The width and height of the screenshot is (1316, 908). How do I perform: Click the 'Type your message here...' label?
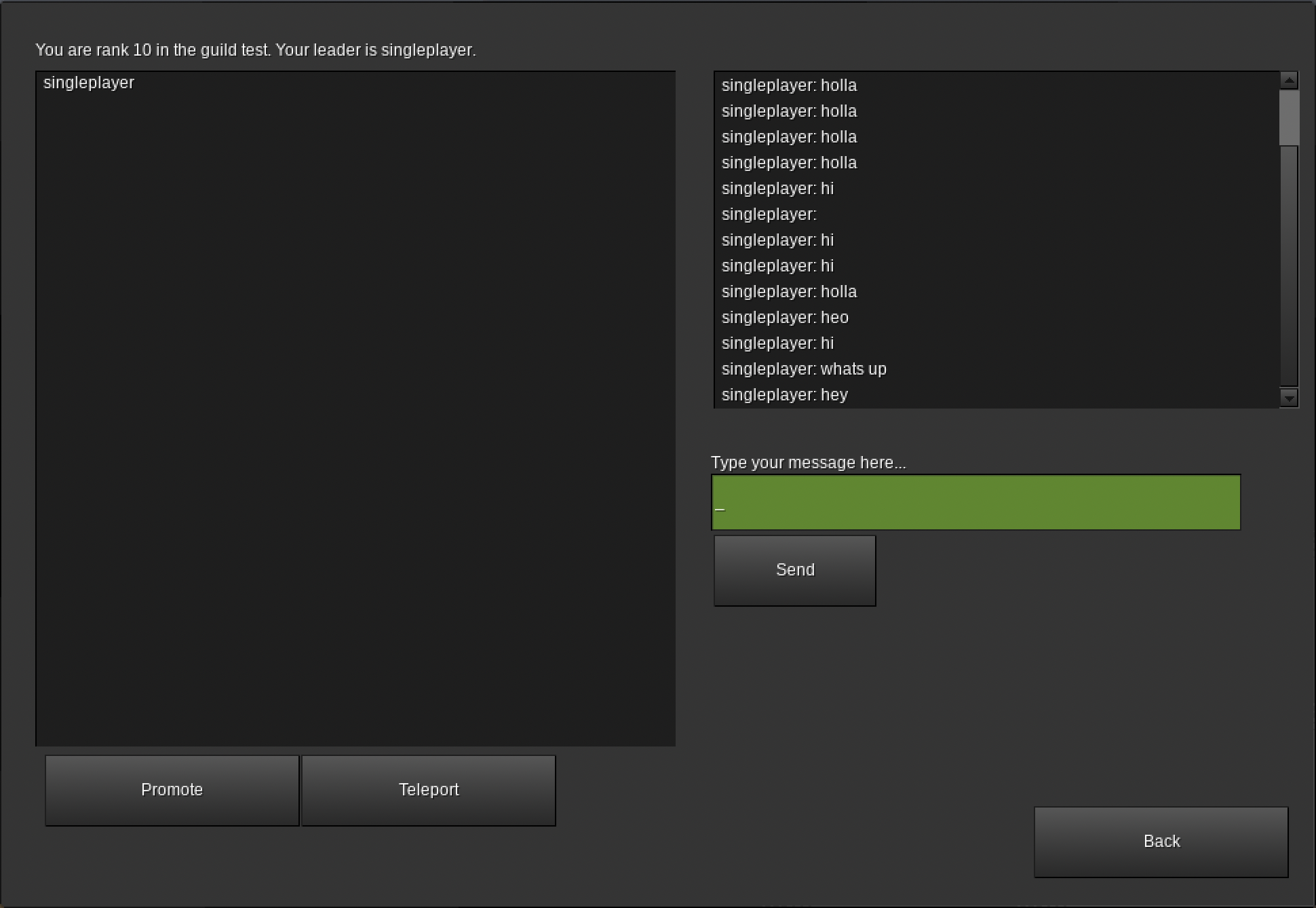[809, 463]
